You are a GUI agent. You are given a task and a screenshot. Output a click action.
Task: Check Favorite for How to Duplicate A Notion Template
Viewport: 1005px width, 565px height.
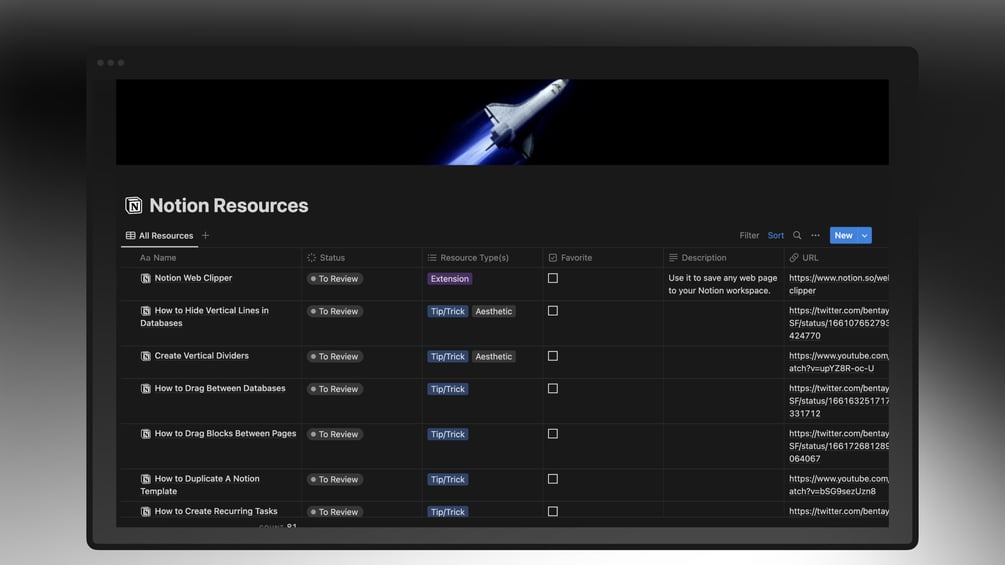(x=552, y=479)
